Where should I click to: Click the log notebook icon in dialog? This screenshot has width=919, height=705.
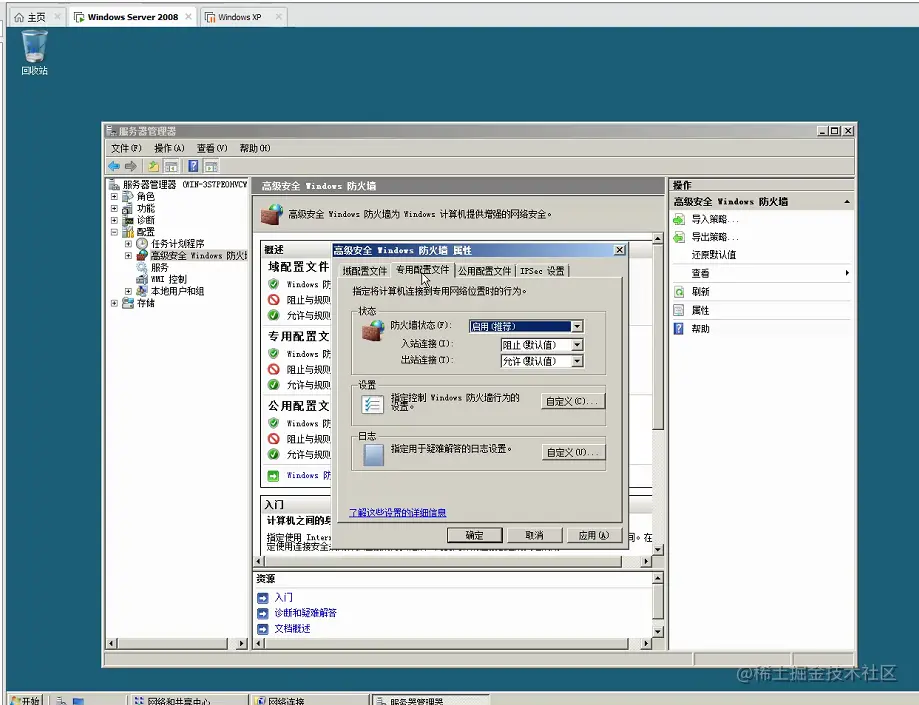point(373,455)
